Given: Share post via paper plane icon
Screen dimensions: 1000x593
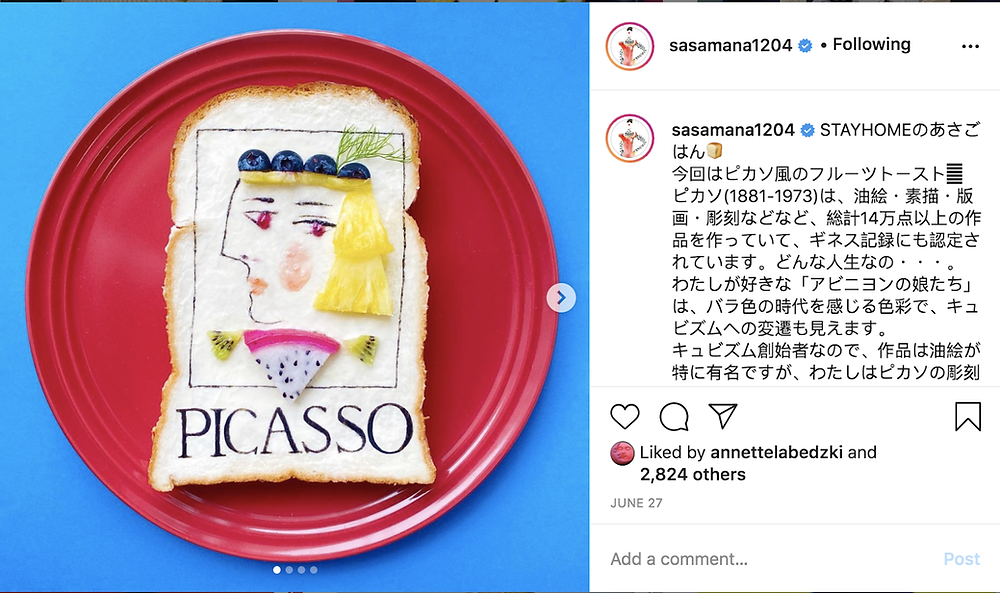Looking at the screenshot, I should click(723, 416).
